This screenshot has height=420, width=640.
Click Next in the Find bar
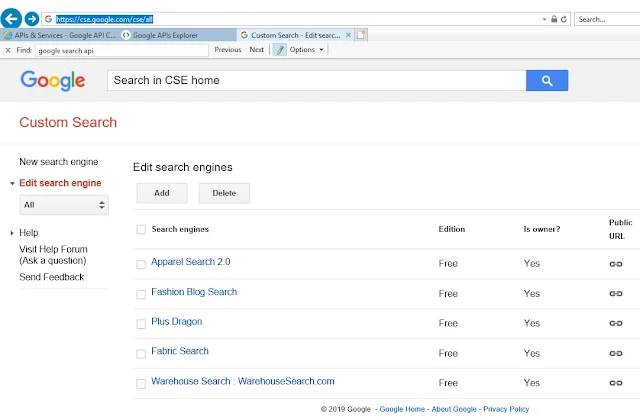coord(257,50)
